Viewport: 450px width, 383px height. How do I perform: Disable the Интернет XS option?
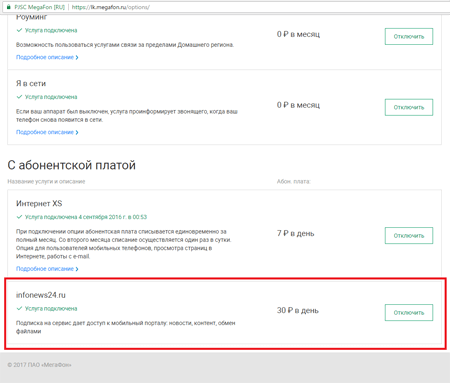(x=409, y=236)
